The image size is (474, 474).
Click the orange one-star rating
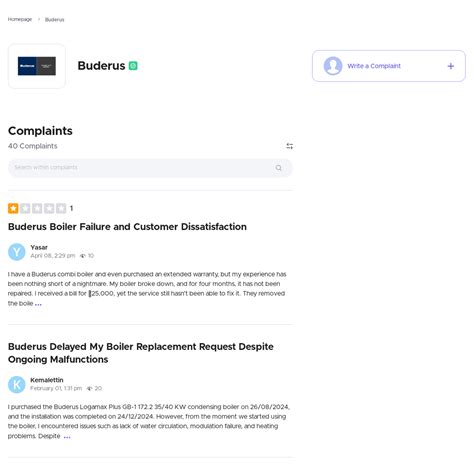(13, 208)
